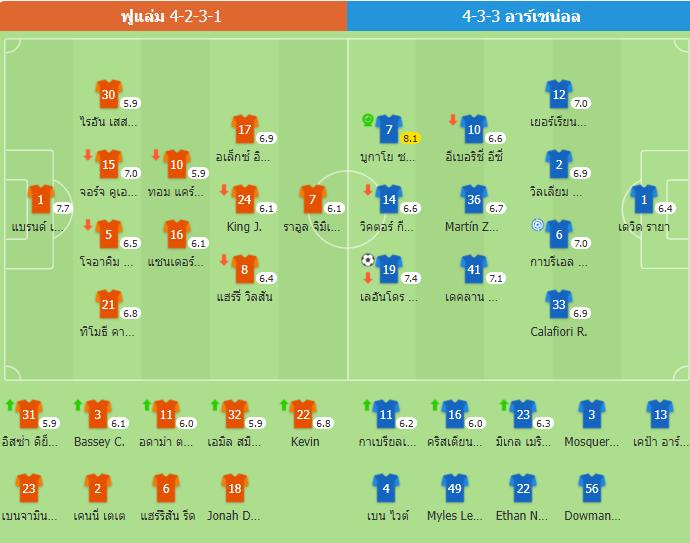Screen dimensions: 690x543
Task: Select the orange number 31 substitute jersey
Action: click(x=29, y=414)
